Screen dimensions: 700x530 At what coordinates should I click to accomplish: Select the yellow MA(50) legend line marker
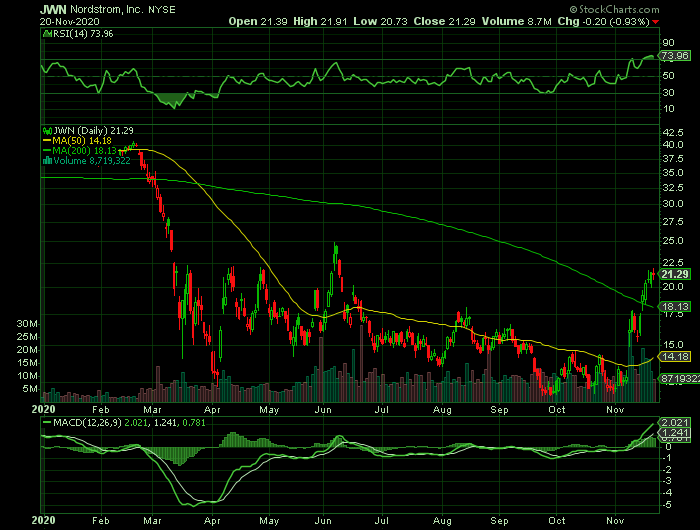(47, 141)
